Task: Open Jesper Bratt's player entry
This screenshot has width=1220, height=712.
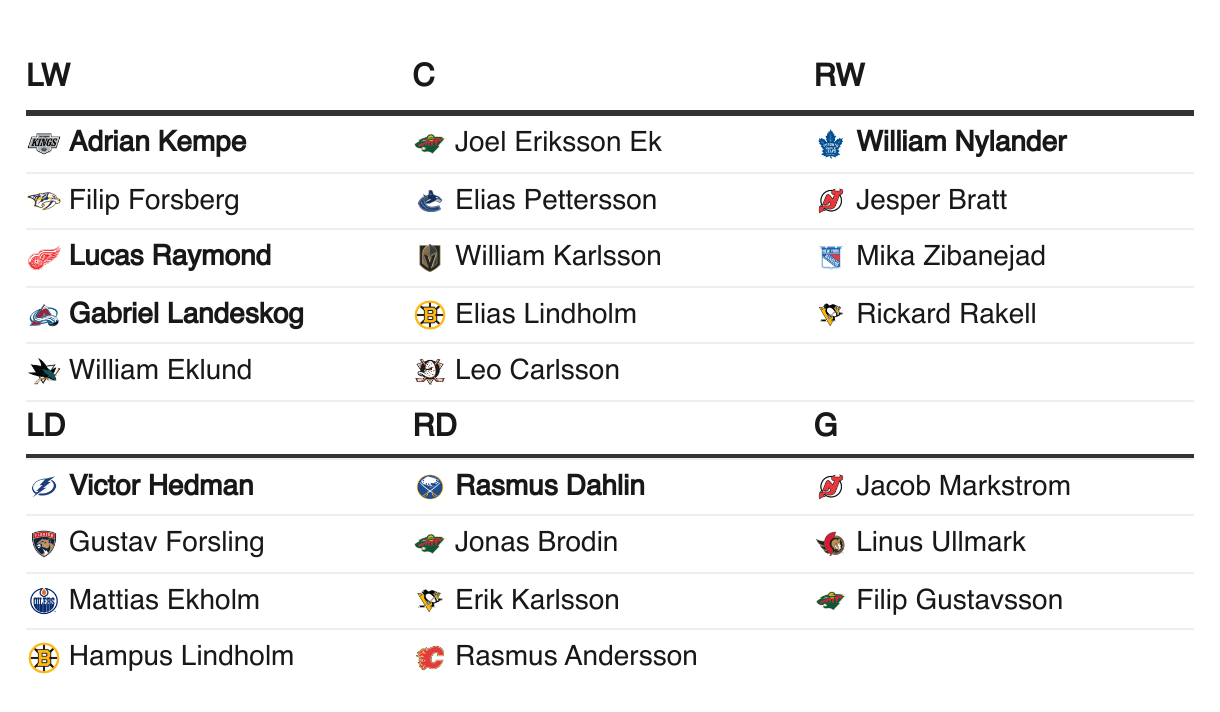Action: click(932, 200)
